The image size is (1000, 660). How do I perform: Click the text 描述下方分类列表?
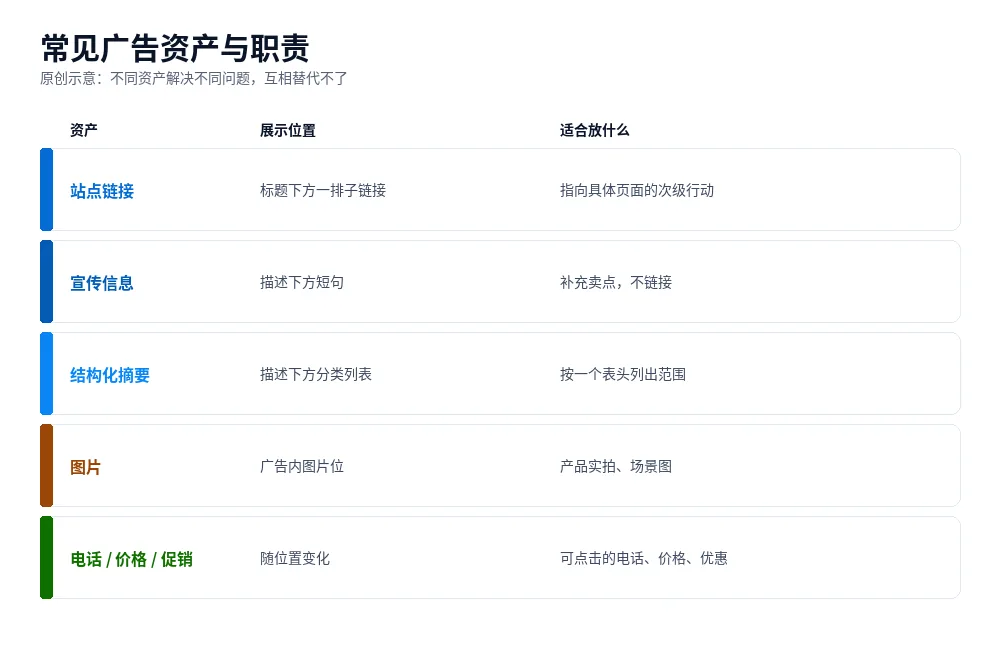[x=316, y=374]
